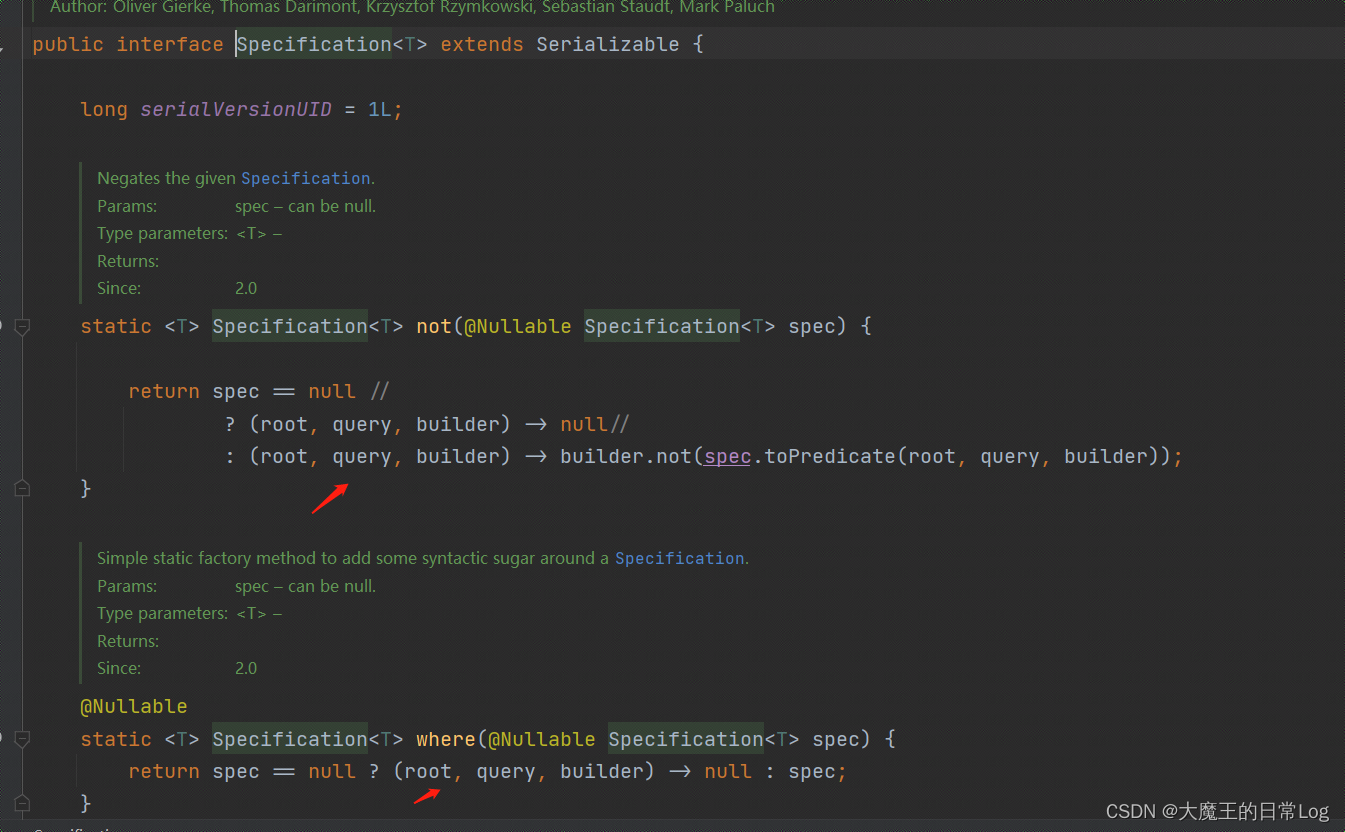Click the 'serialVersionUID' field name

click(236, 109)
